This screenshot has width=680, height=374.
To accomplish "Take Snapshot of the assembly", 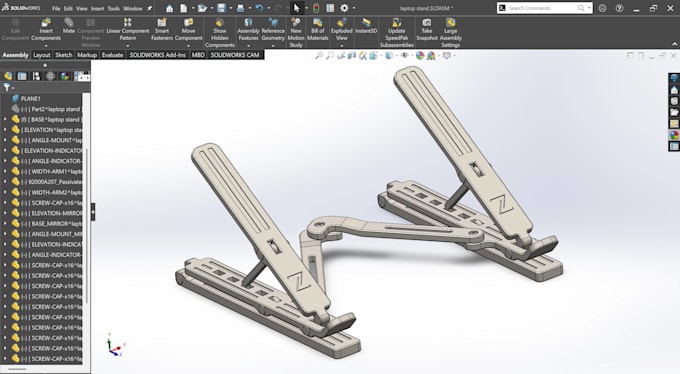I will click(427, 30).
